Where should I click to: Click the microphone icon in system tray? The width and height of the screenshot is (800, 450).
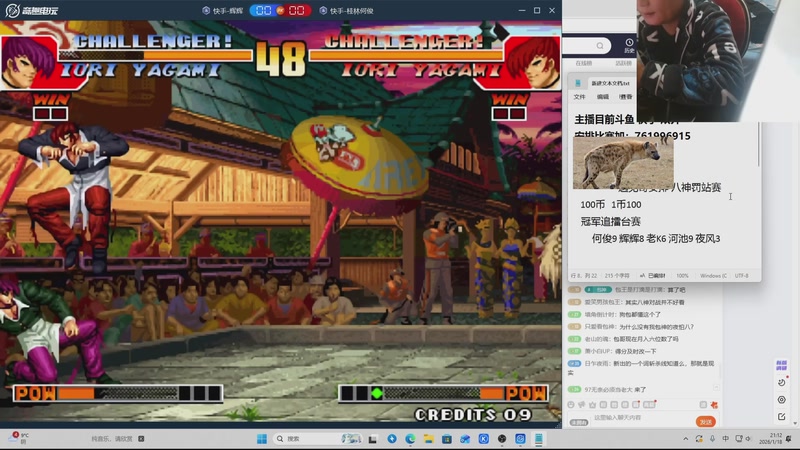712,439
